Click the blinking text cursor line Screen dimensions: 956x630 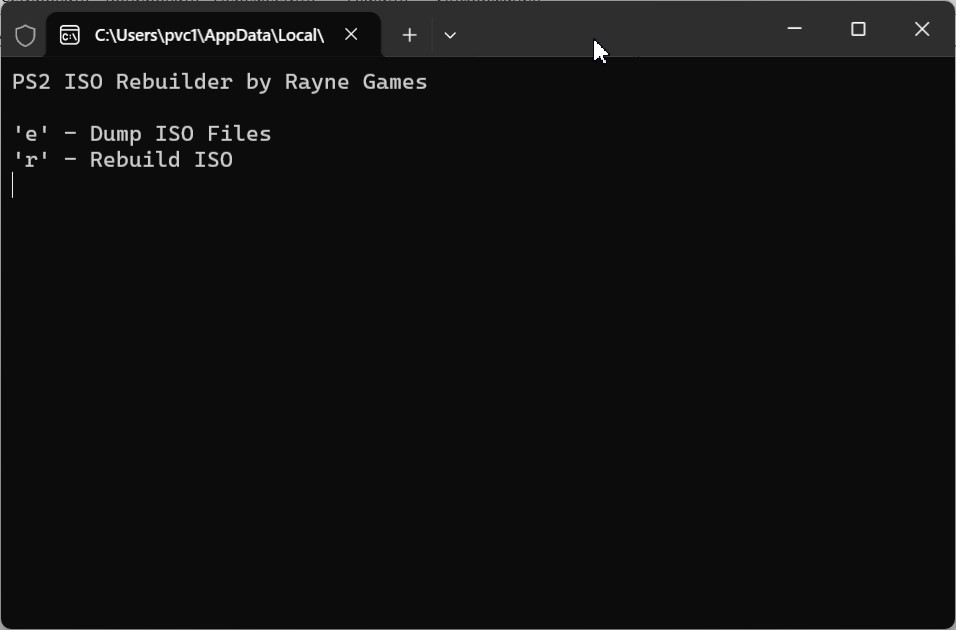coord(12,185)
